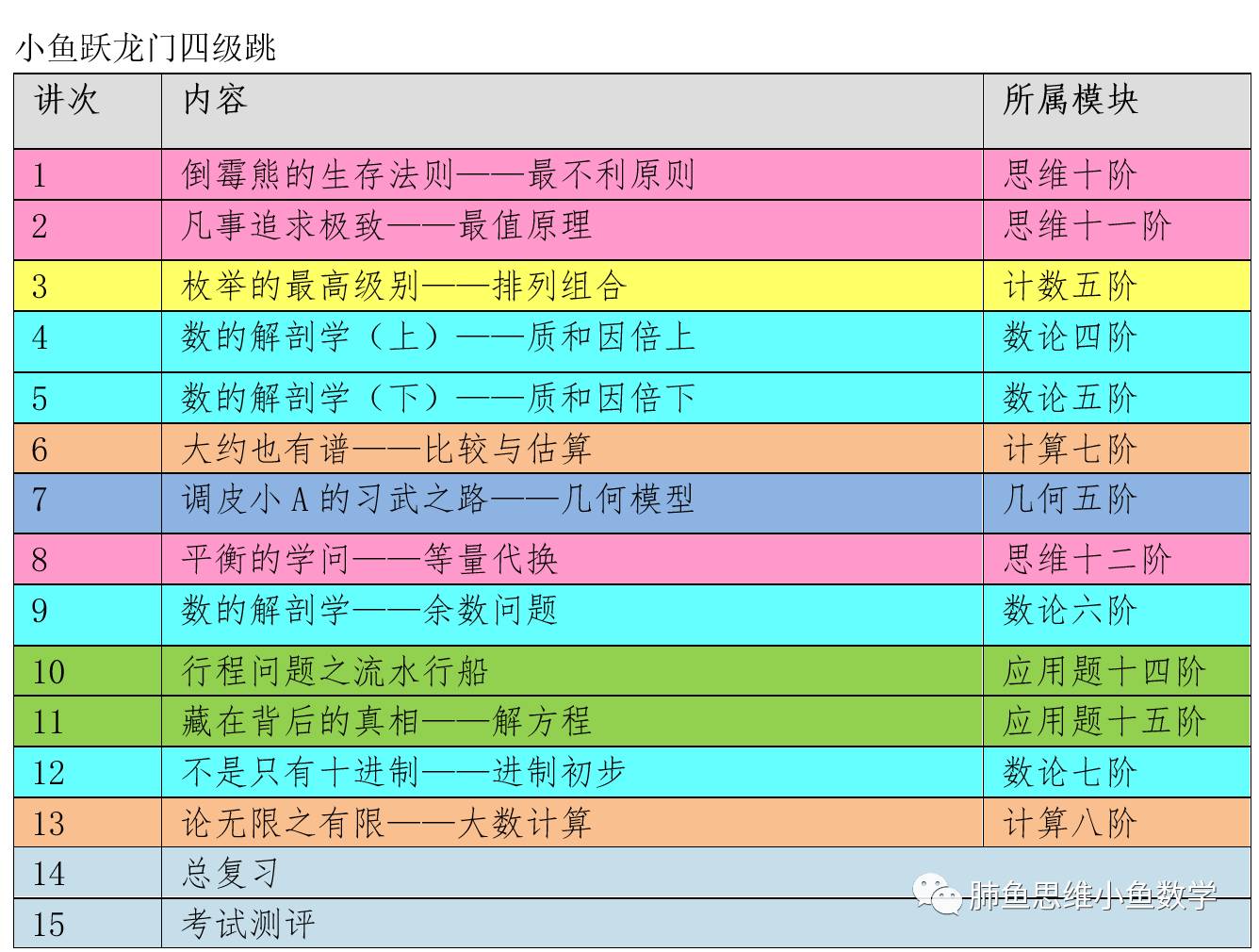The width and height of the screenshot is (1259, 952).
Task: Click the header cell 所属模块
Action: point(1117,111)
